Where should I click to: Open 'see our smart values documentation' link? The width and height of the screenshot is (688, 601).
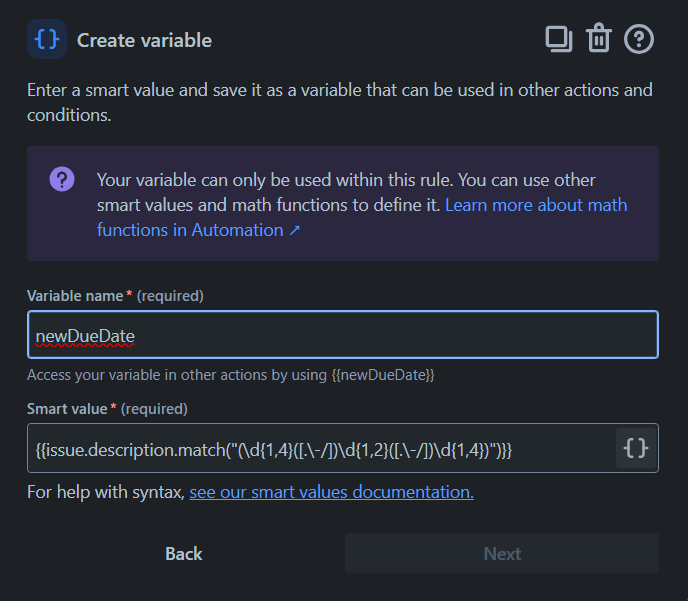(331, 492)
